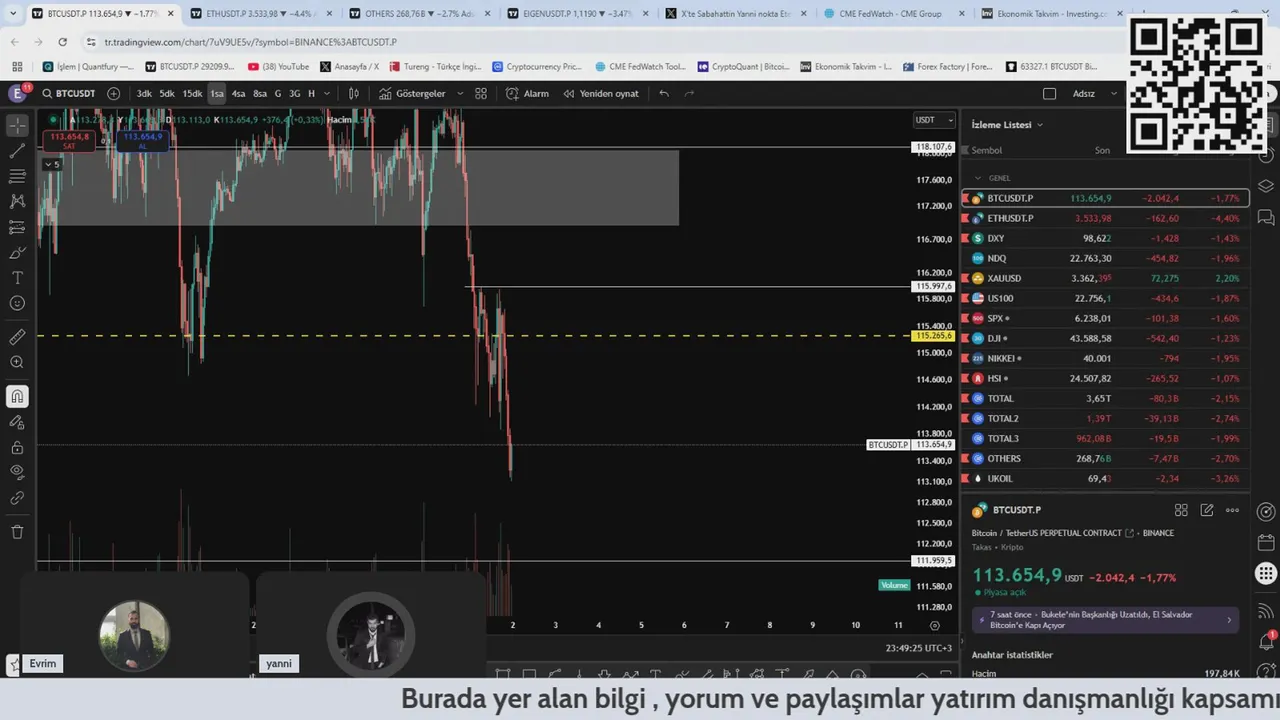Screen dimensions: 1280x720
Task: Open the Fibonacci tools group
Action: click(x=17, y=176)
